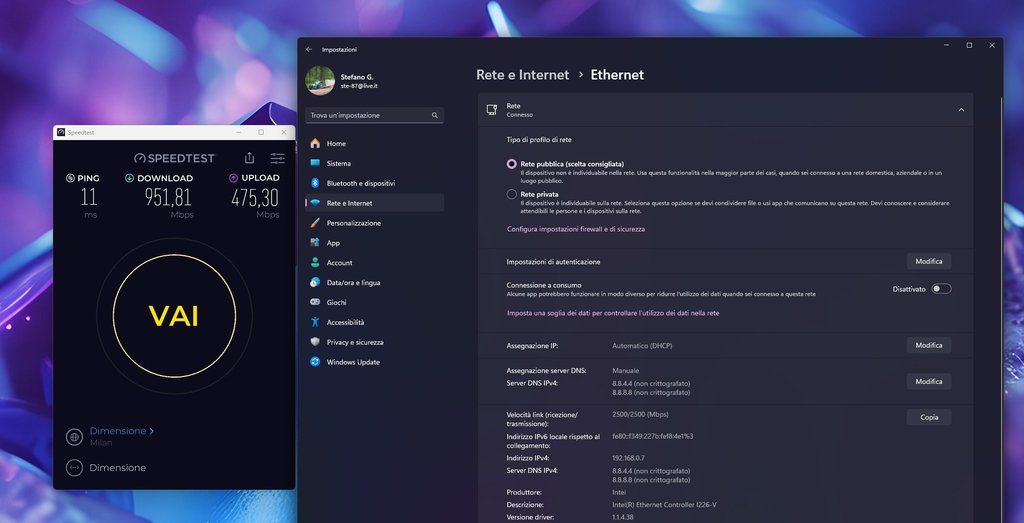Click the App grid icon in sidebar

tap(315, 243)
